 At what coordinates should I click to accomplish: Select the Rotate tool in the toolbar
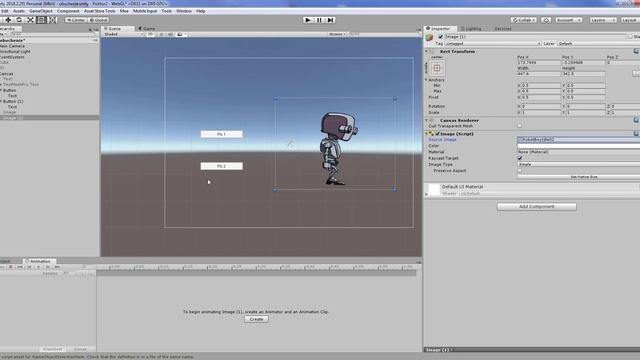click(x=19, y=20)
